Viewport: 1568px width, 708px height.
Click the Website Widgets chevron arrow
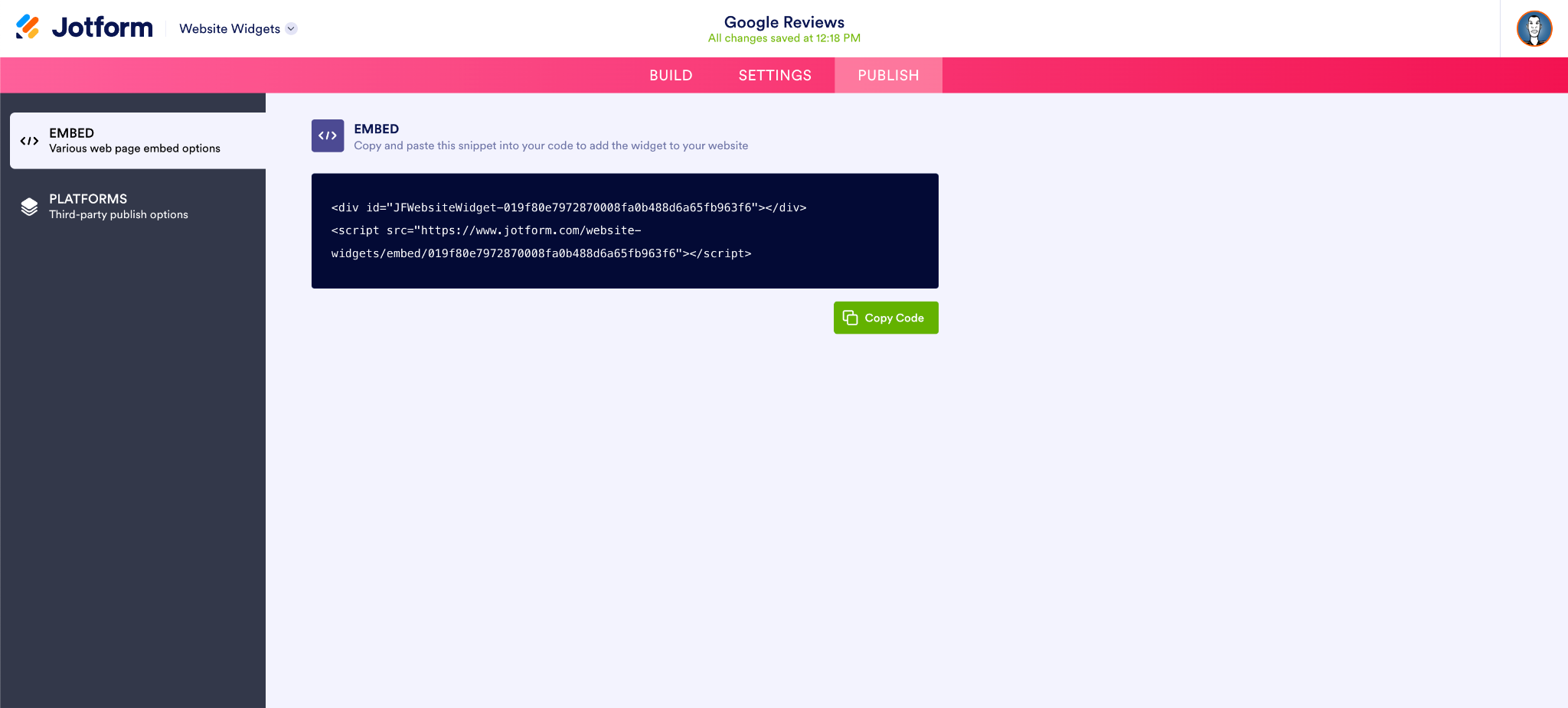tap(291, 28)
